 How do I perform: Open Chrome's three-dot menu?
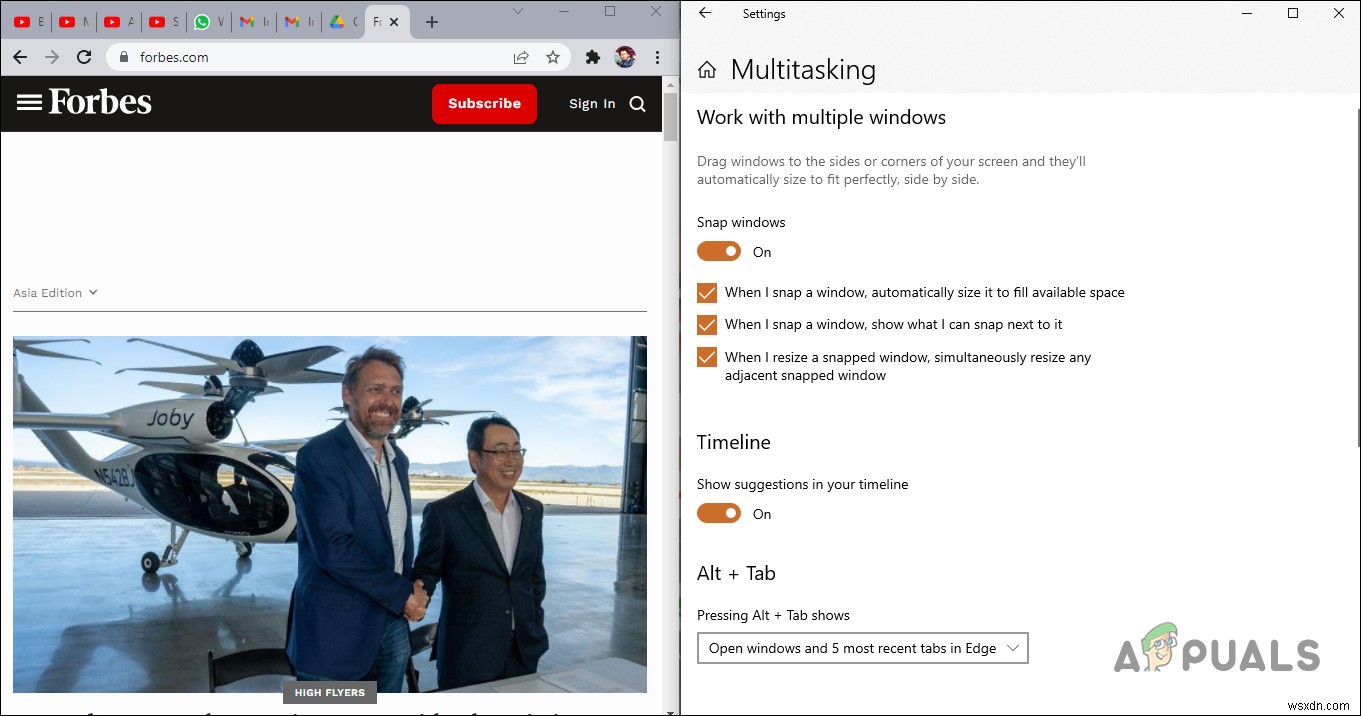tap(657, 57)
